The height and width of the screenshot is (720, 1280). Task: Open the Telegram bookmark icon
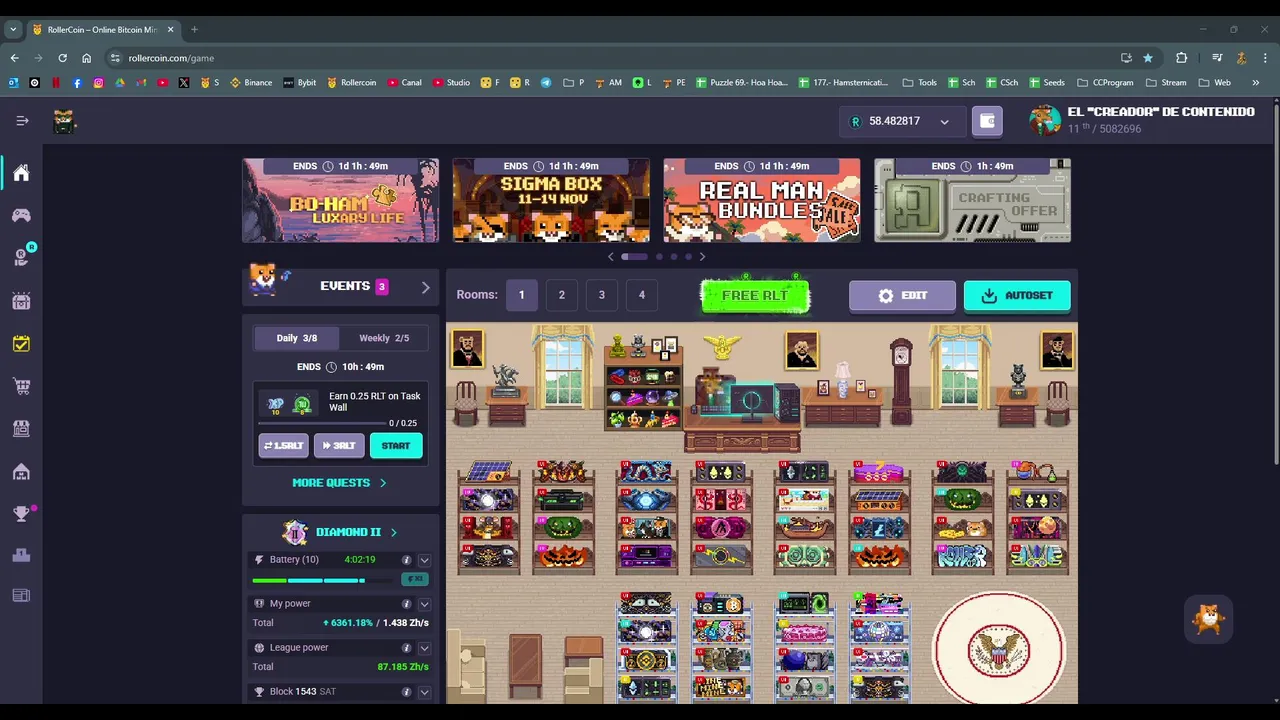pyautogui.click(x=546, y=82)
